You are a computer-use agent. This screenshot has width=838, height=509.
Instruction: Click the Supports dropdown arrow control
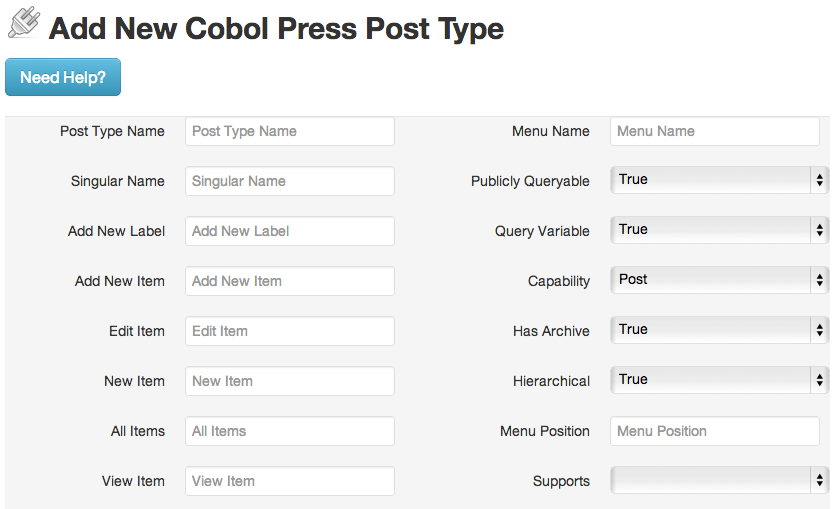coord(819,480)
